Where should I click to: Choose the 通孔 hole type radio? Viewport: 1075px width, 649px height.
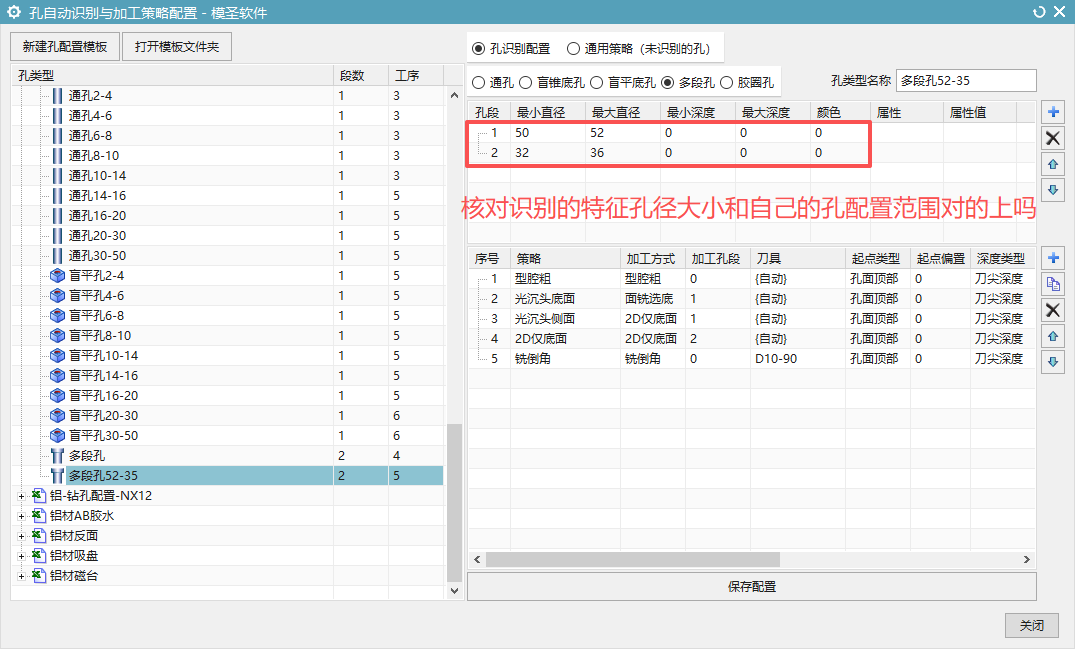pos(479,82)
